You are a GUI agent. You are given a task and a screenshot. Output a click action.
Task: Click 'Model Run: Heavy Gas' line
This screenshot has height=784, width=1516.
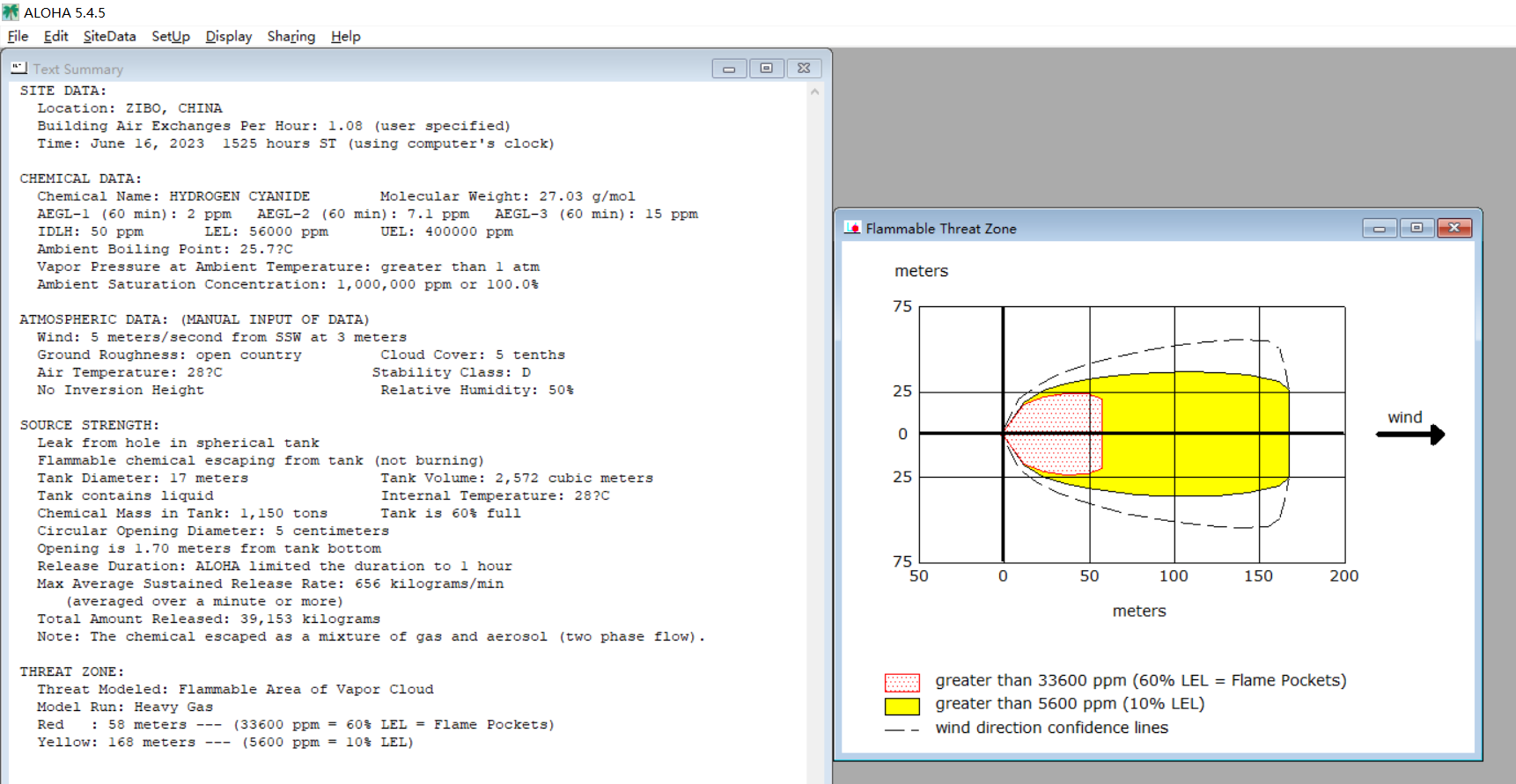(125, 707)
